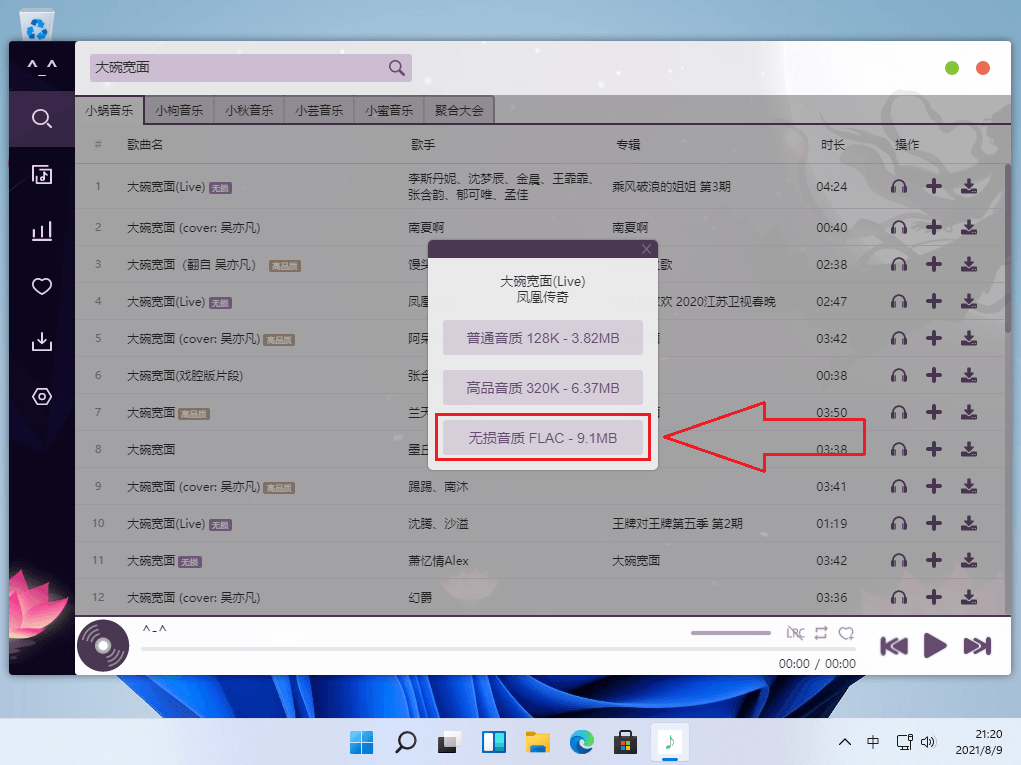Skip to next track
This screenshot has height=765, width=1021.
pos(977,646)
